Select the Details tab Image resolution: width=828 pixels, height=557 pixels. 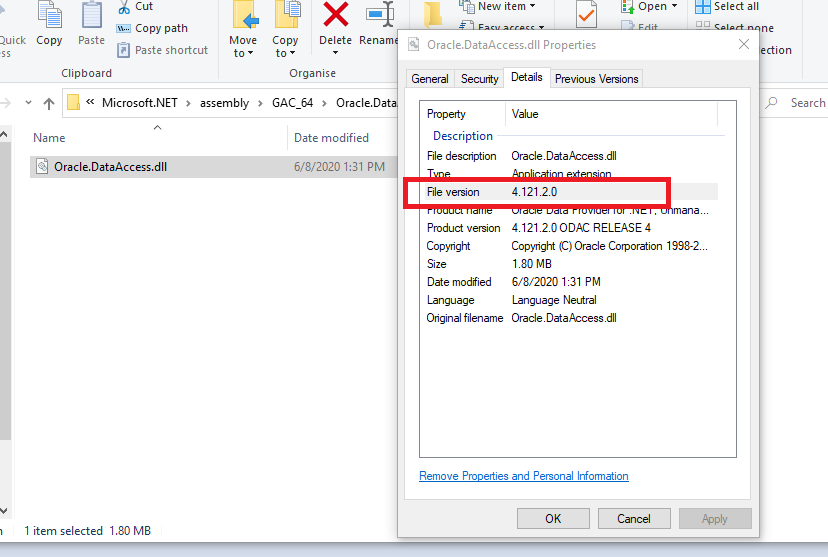point(526,77)
